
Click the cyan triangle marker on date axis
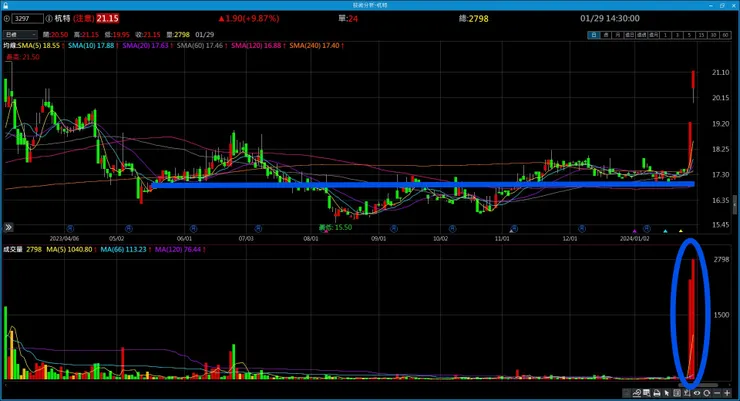665,231
